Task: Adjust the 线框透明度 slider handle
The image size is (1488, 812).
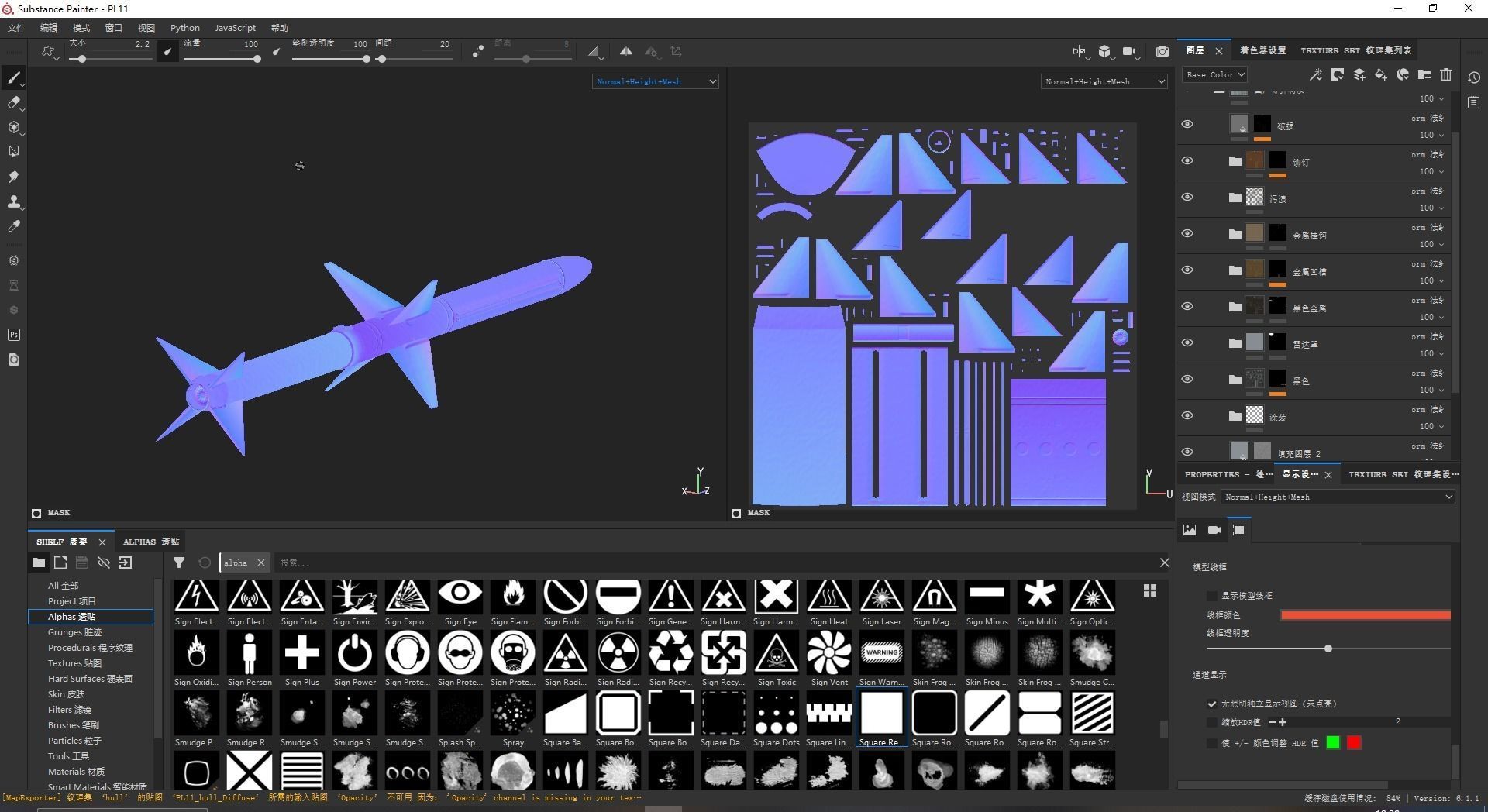Action: tap(1328, 649)
